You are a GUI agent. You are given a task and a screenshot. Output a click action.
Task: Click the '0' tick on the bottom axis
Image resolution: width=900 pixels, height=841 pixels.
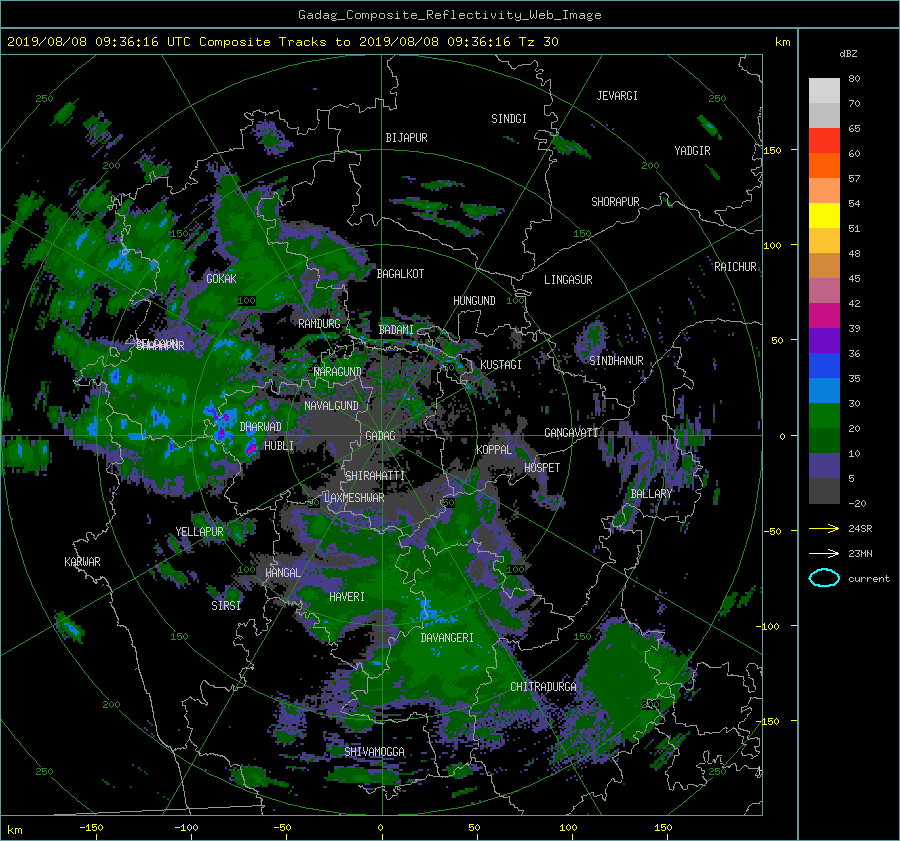click(381, 828)
